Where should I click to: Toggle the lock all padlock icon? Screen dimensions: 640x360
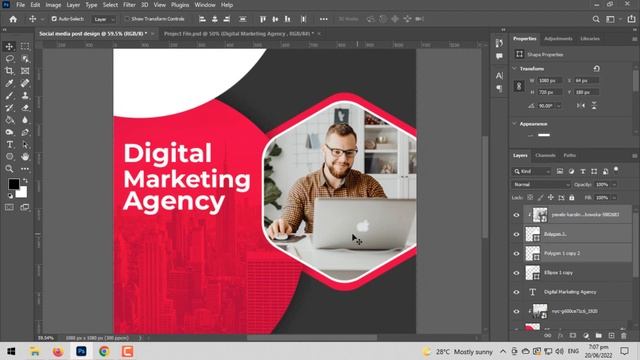point(572,198)
